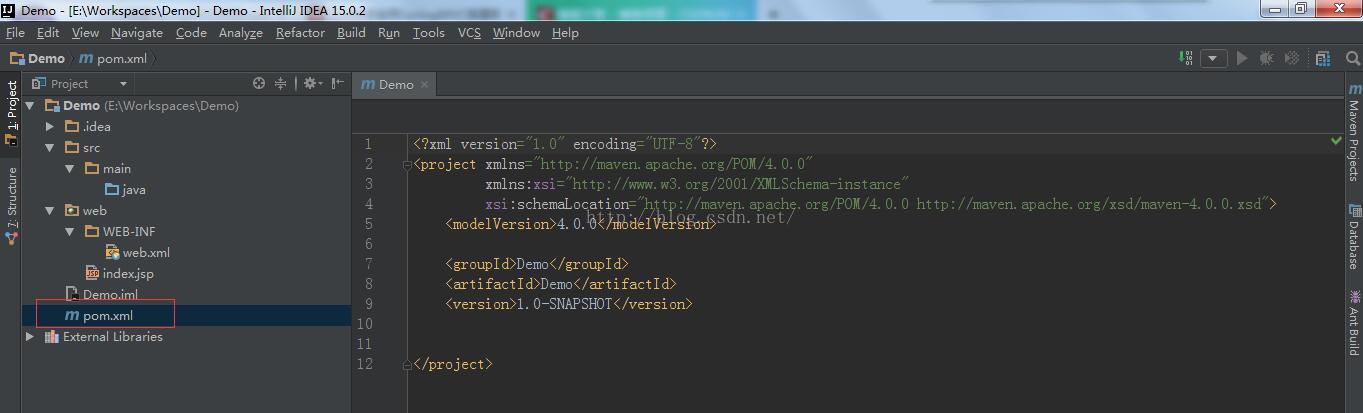Fold the closing project tag marker
This screenshot has height=413, width=1363.
pos(408,364)
